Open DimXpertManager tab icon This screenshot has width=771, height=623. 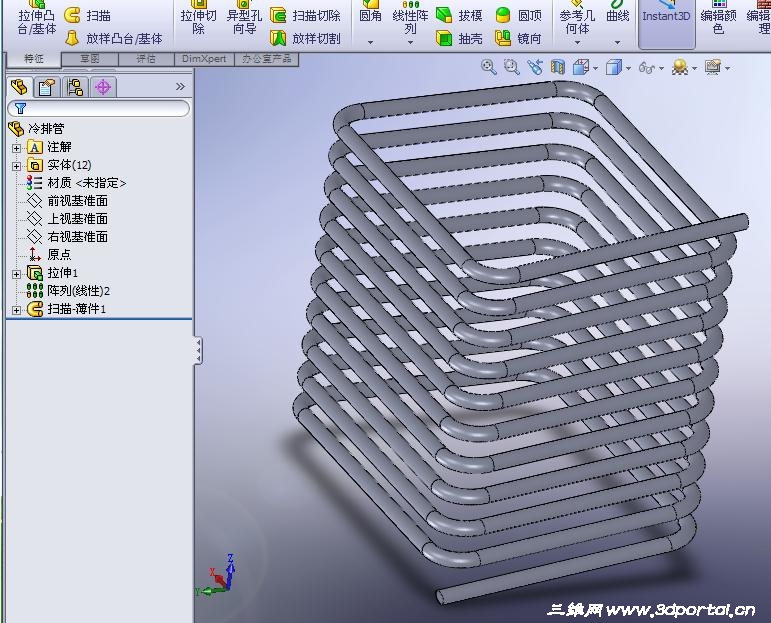point(103,88)
